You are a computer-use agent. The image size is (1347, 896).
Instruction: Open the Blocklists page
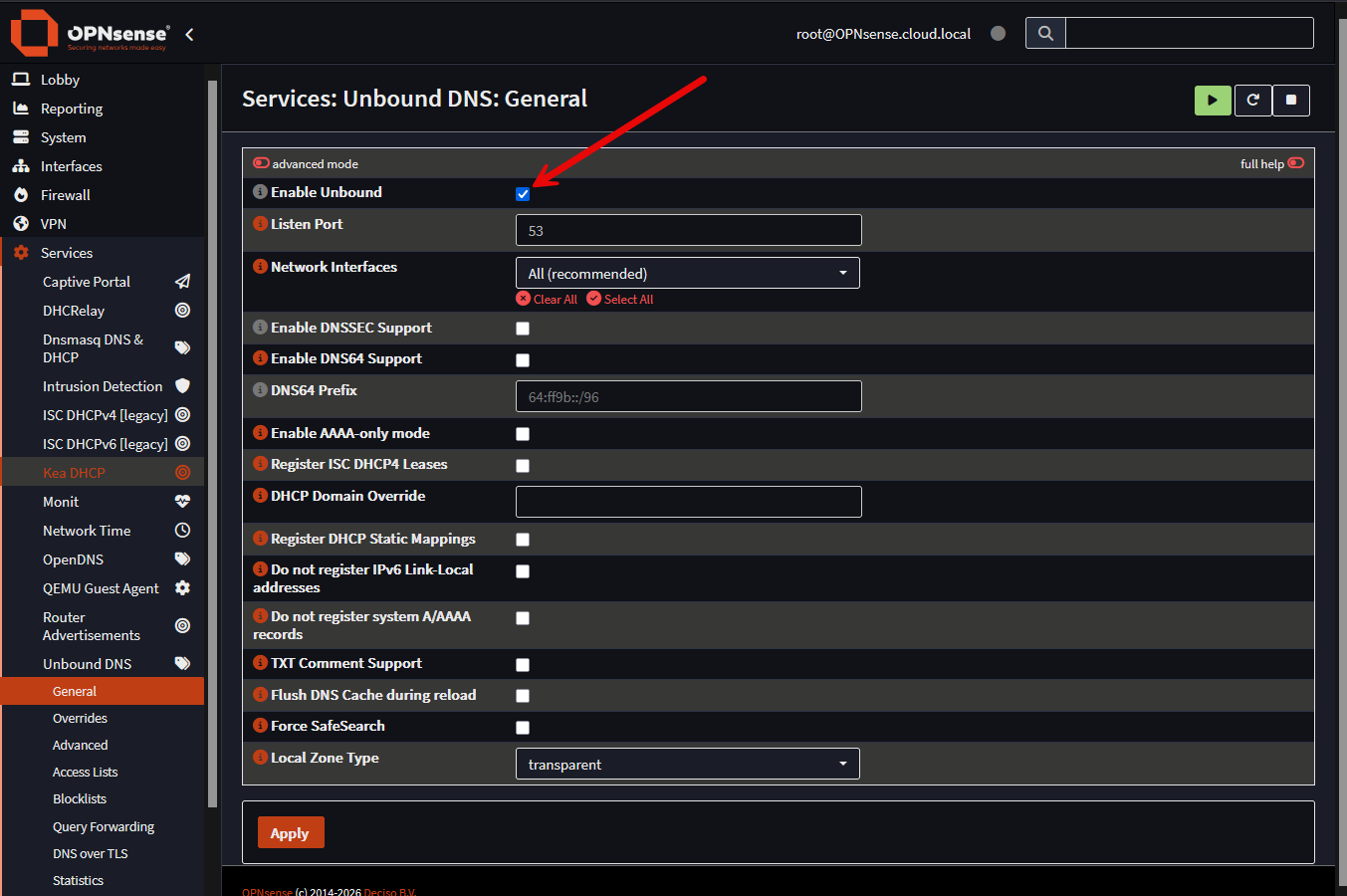104,798
